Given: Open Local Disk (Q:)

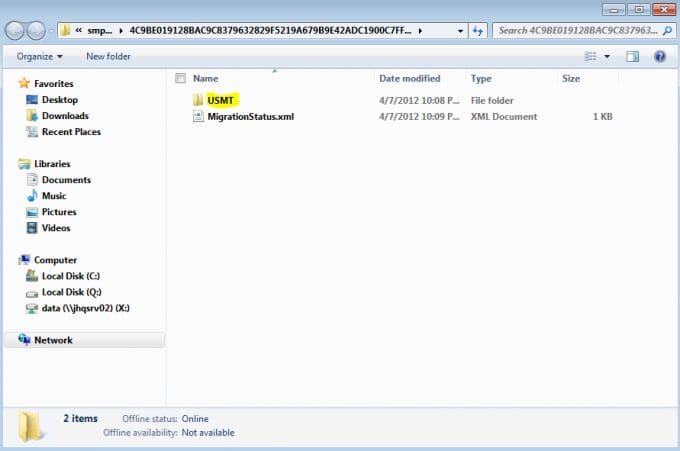Looking at the screenshot, I should point(72,292).
